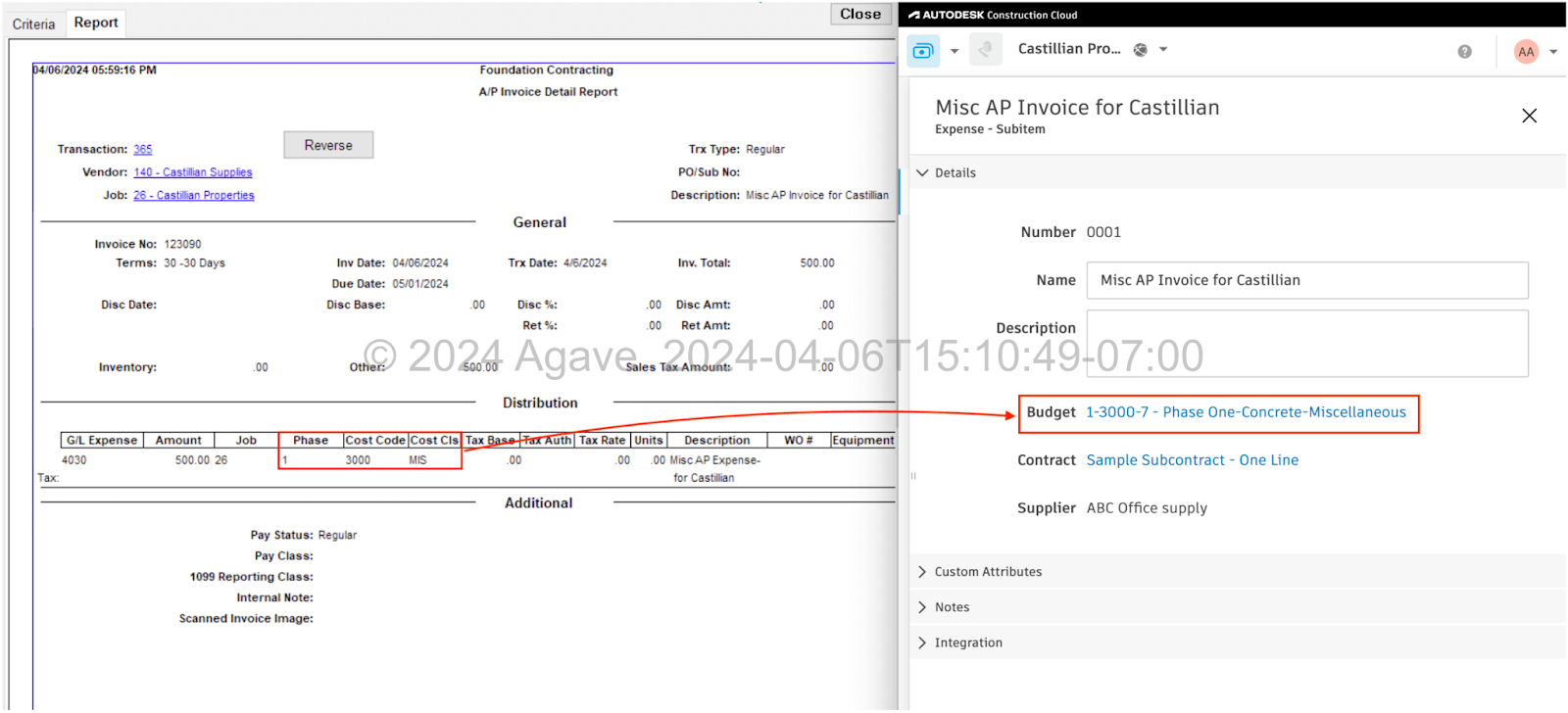Switch to the Criteria tab
The width and height of the screenshot is (1568, 713).
pyautogui.click(x=33, y=24)
